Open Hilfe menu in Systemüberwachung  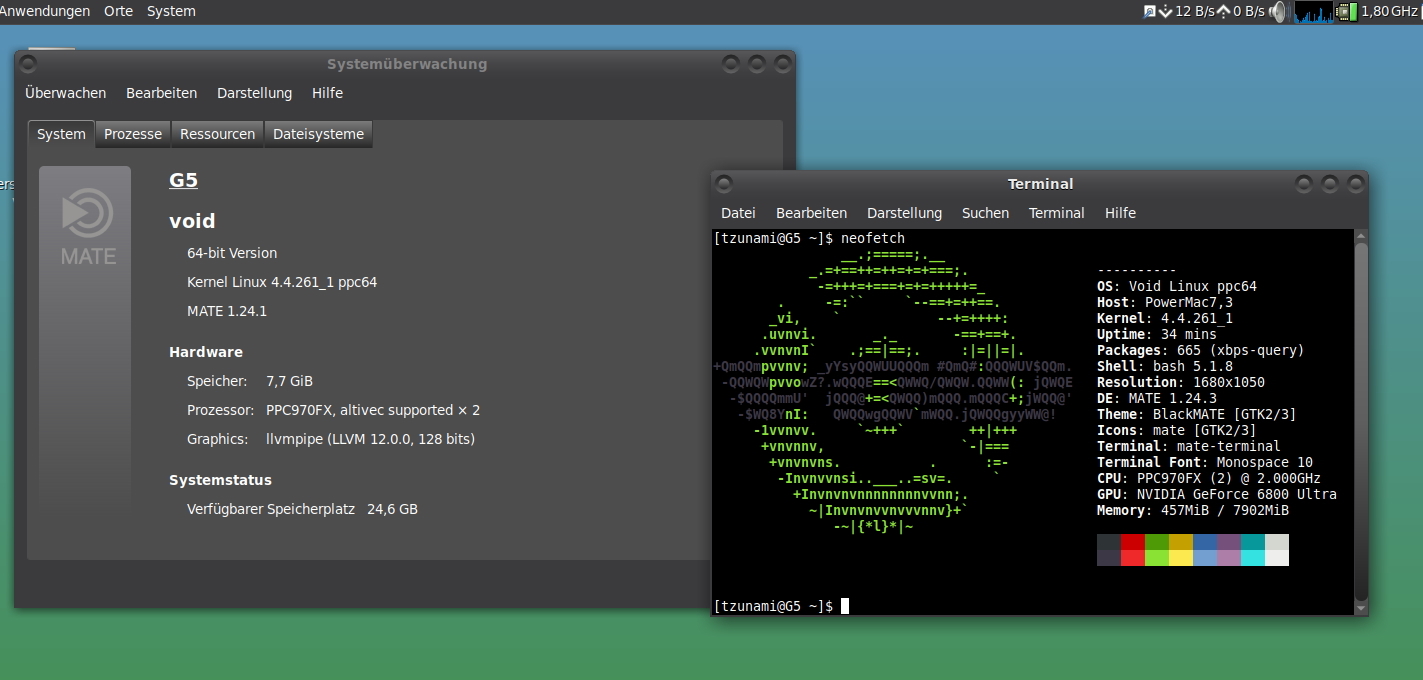[327, 93]
